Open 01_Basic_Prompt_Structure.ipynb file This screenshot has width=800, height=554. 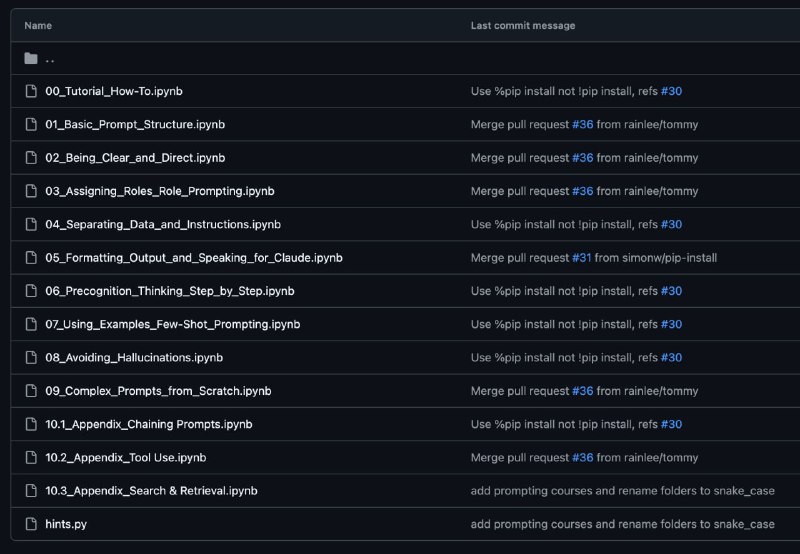(135, 124)
